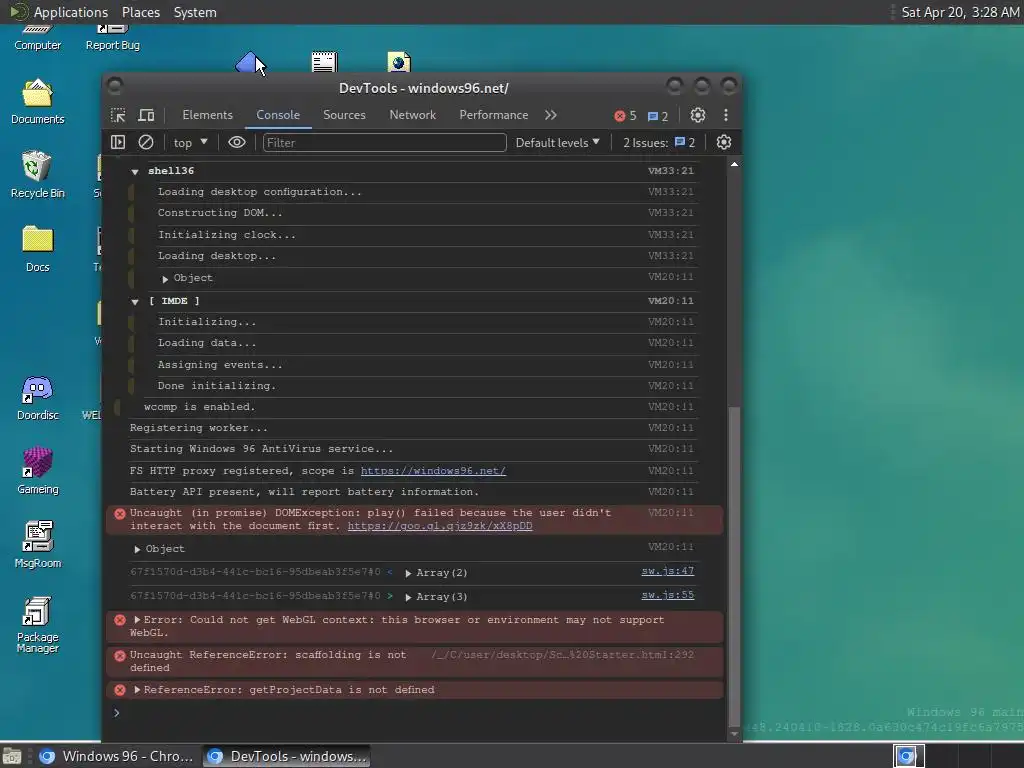Click the 'Starting Windows 96 AntiVirus service...' message
Viewport: 1024px width, 768px height.
261,449
